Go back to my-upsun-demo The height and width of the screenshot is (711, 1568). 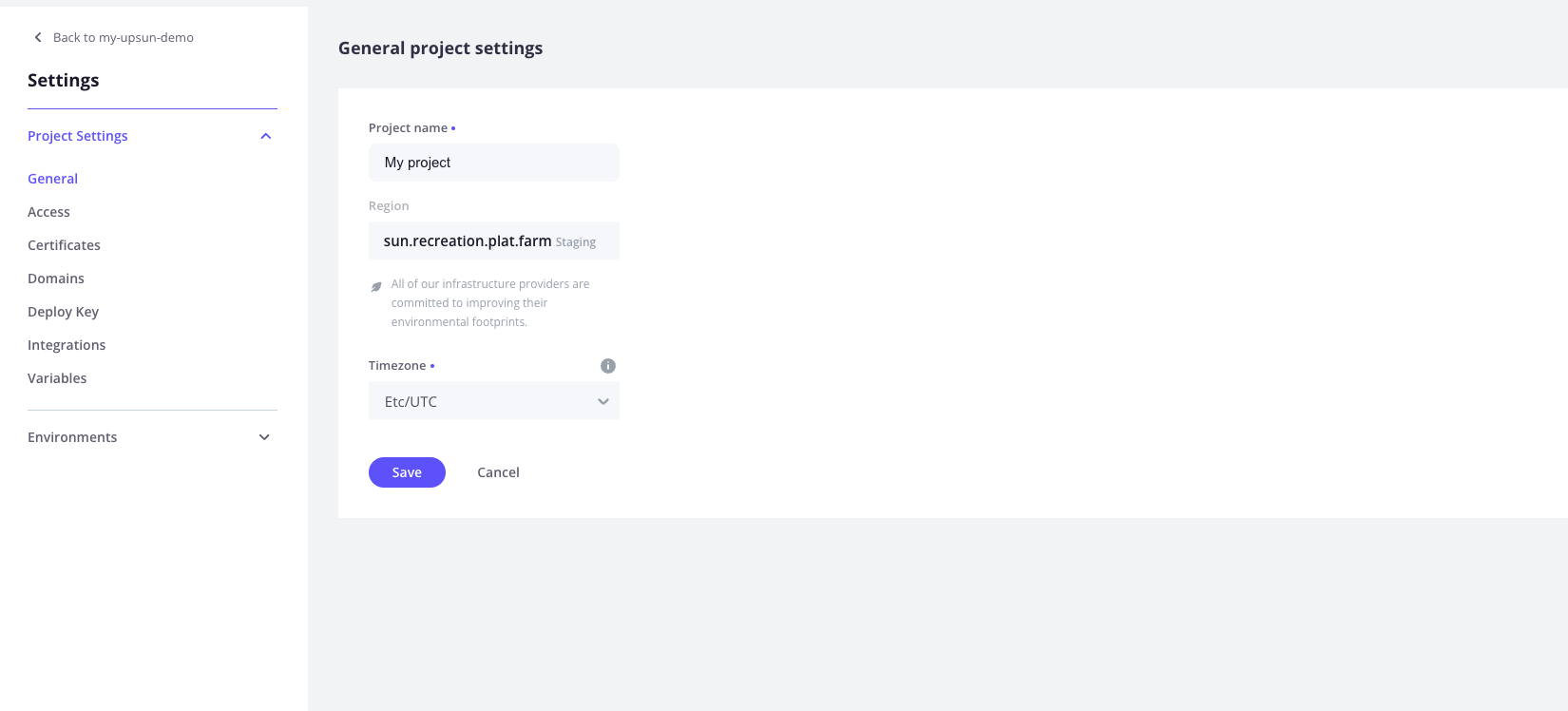click(x=124, y=36)
